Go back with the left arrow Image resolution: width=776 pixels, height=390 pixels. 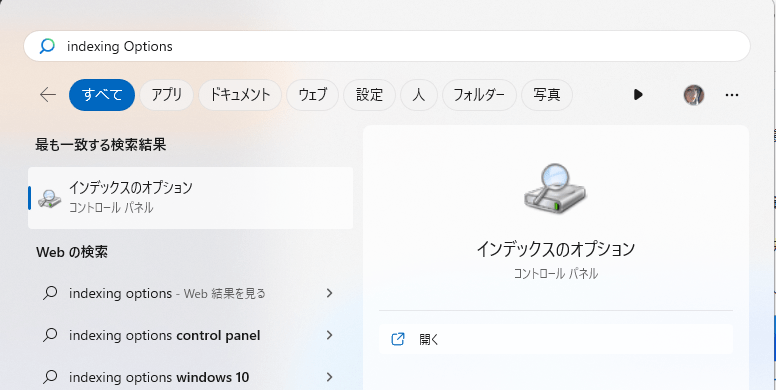[48, 95]
